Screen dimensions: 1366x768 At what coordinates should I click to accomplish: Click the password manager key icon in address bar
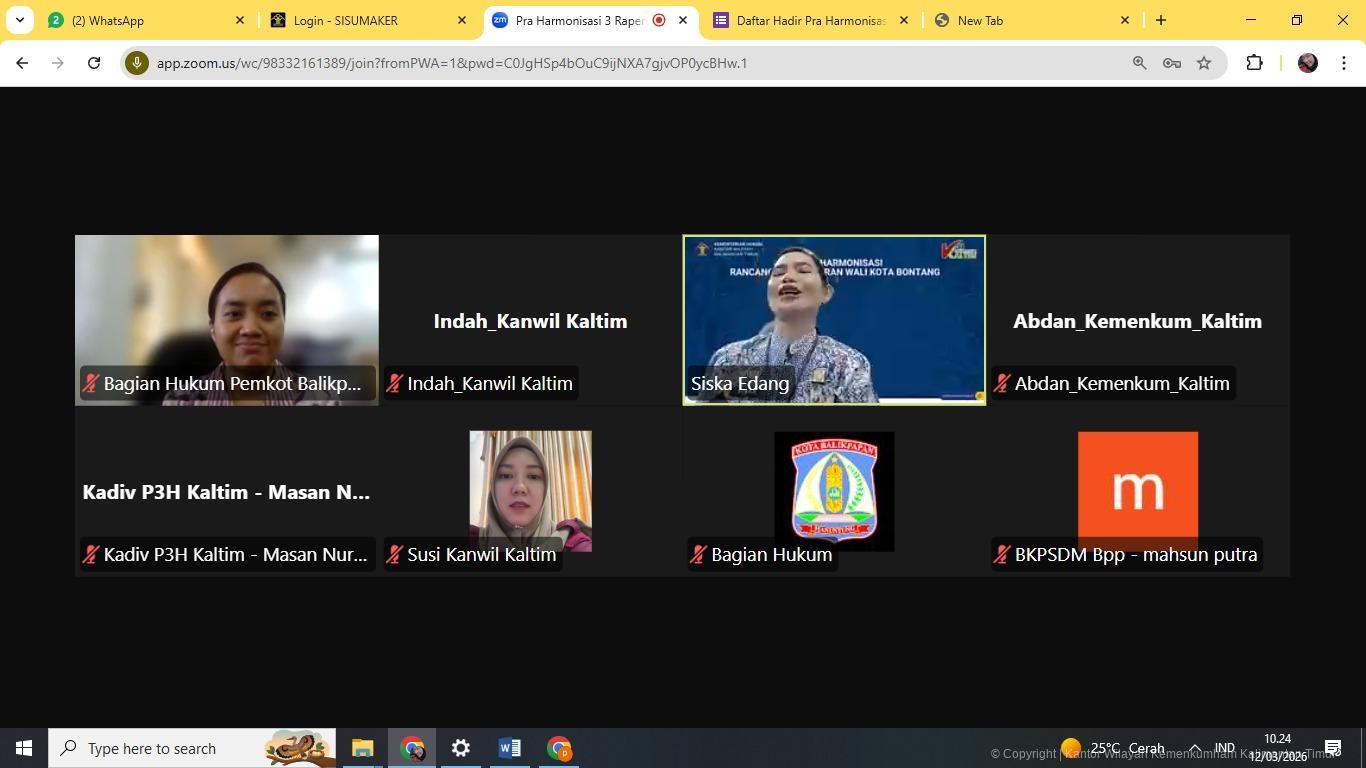pos(1171,62)
